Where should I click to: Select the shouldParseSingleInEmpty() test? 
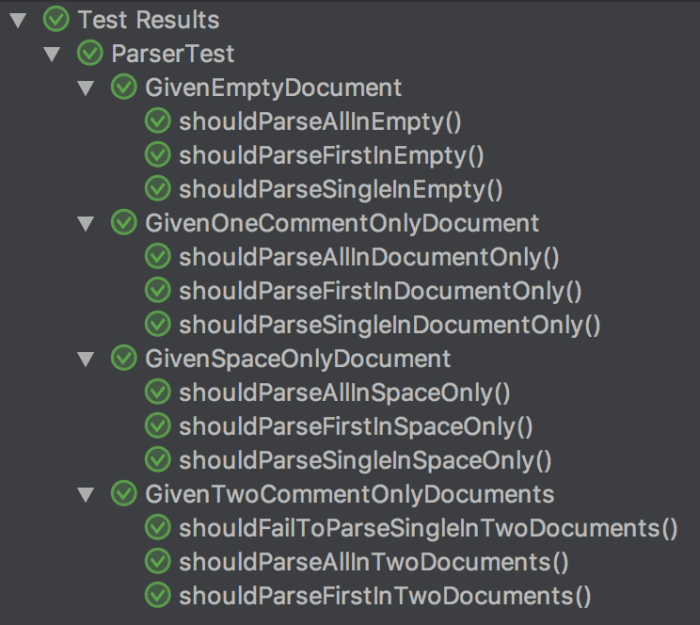[341, 190]
